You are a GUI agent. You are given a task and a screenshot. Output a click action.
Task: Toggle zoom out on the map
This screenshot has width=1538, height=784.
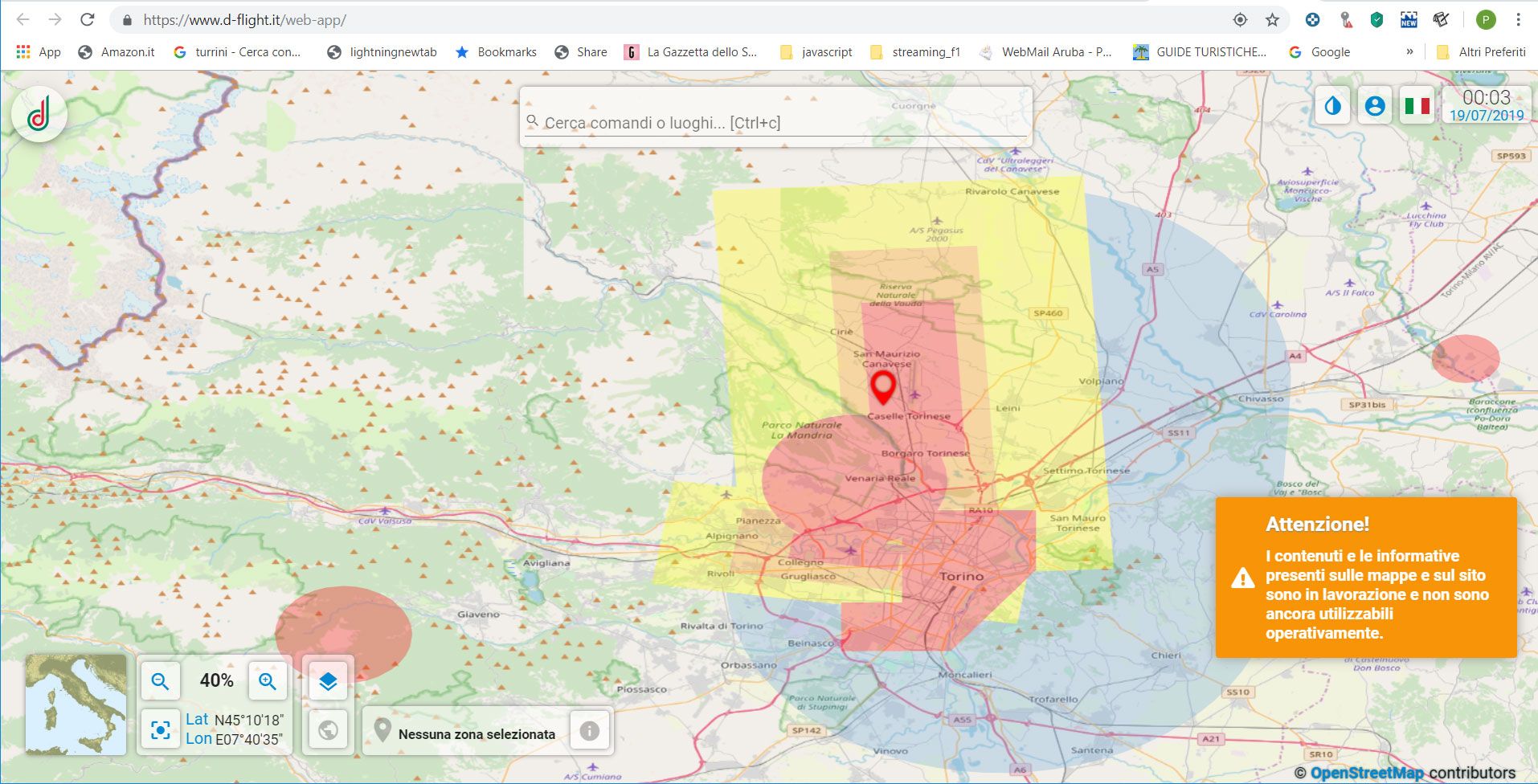click(161, 680)
